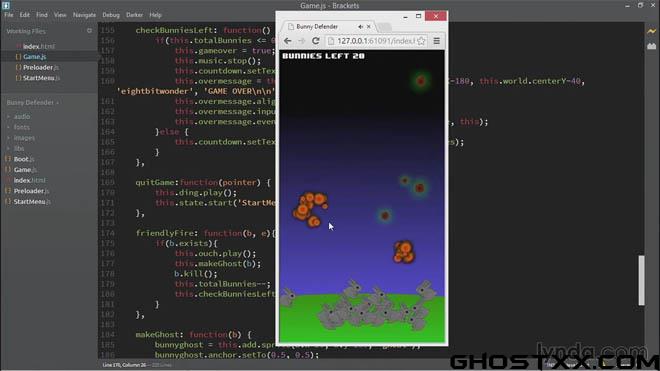Image resolution: width=660 pixels, height=371 pixels.
Task: Click the working files settings gear icon
Action: click(x=89, y=31)
